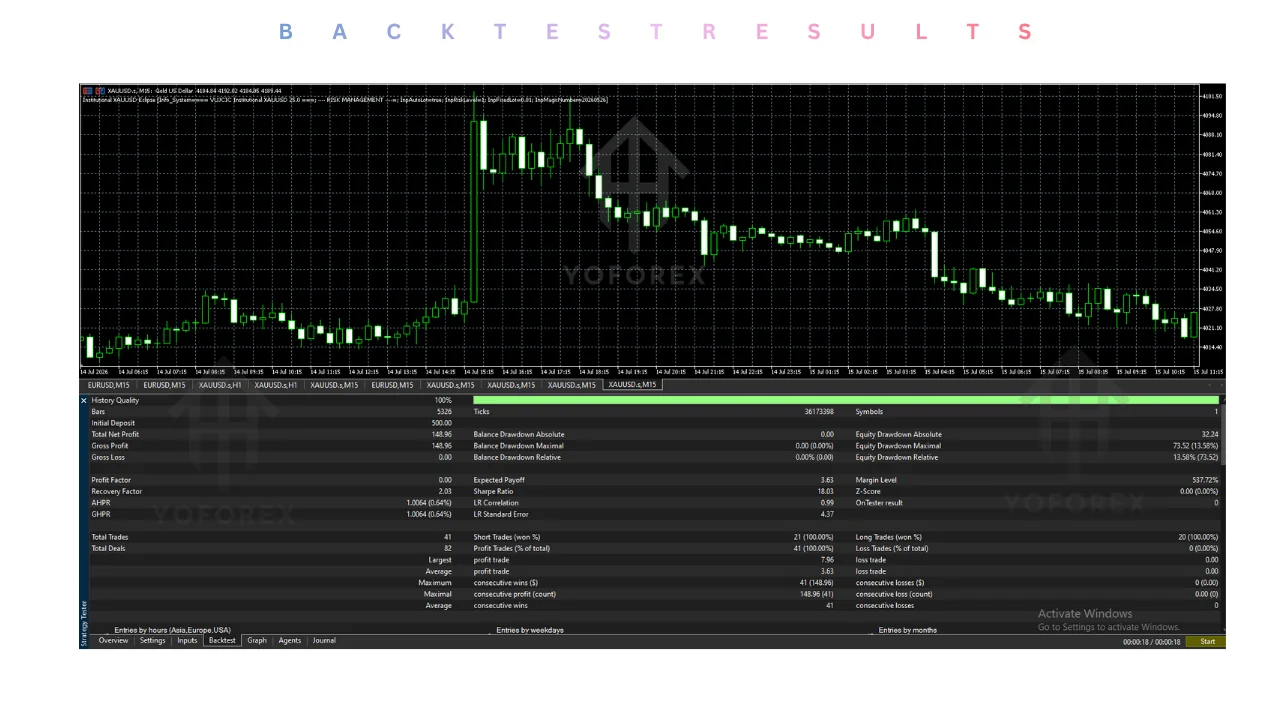
Task: Click the chart's right-hand price scale
Action: [1212, 226]
